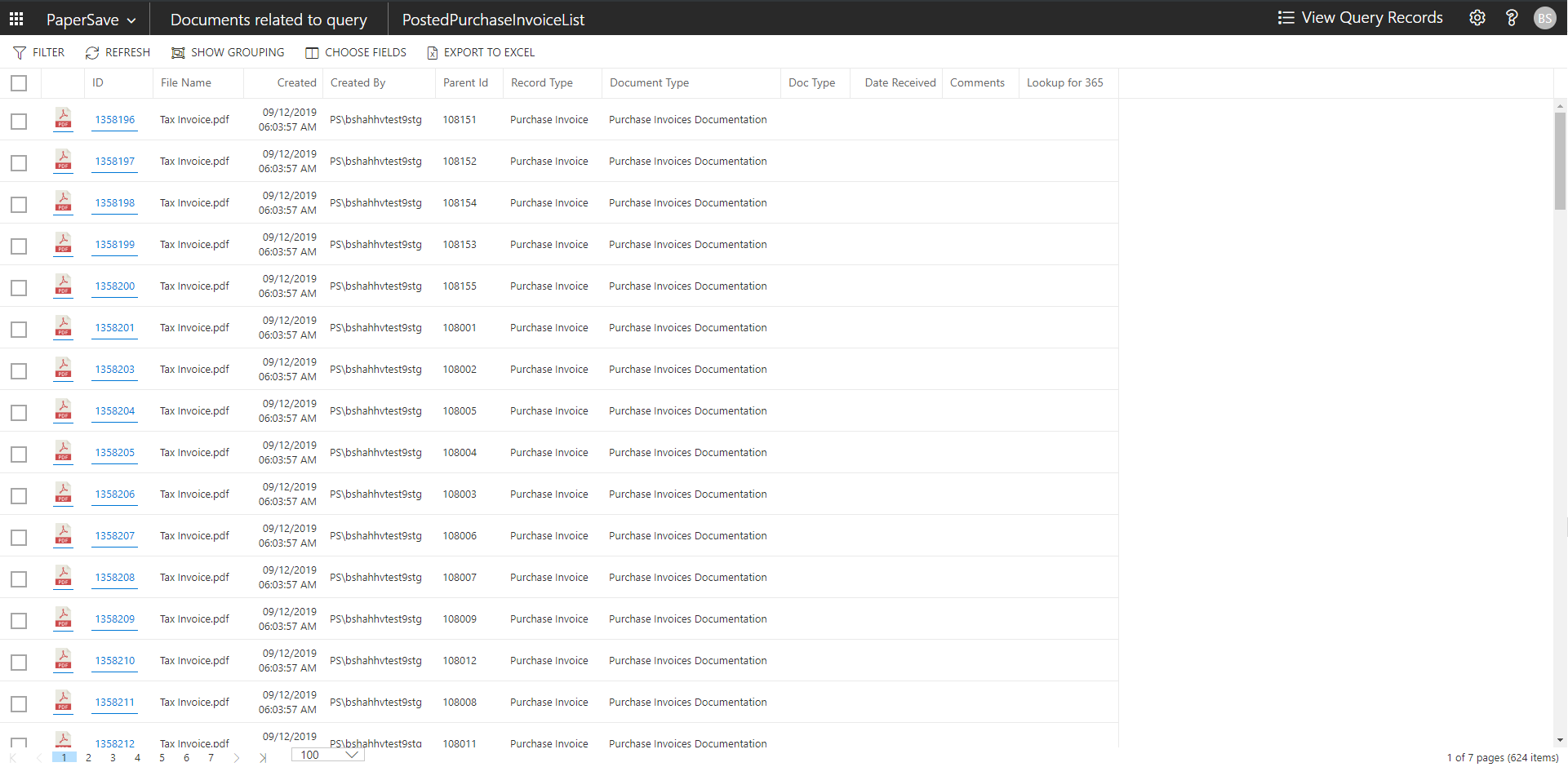The height and width of the screenshot is (767, 1568).
Task: Open document ID 1358201 link
Action: [114, 328]
